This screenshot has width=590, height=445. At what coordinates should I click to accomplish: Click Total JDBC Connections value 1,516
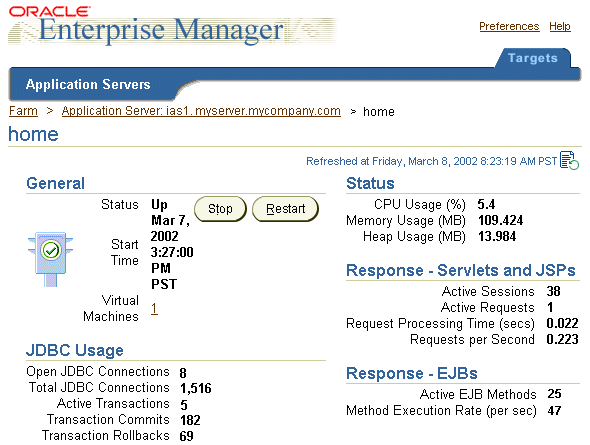[196, 388]
